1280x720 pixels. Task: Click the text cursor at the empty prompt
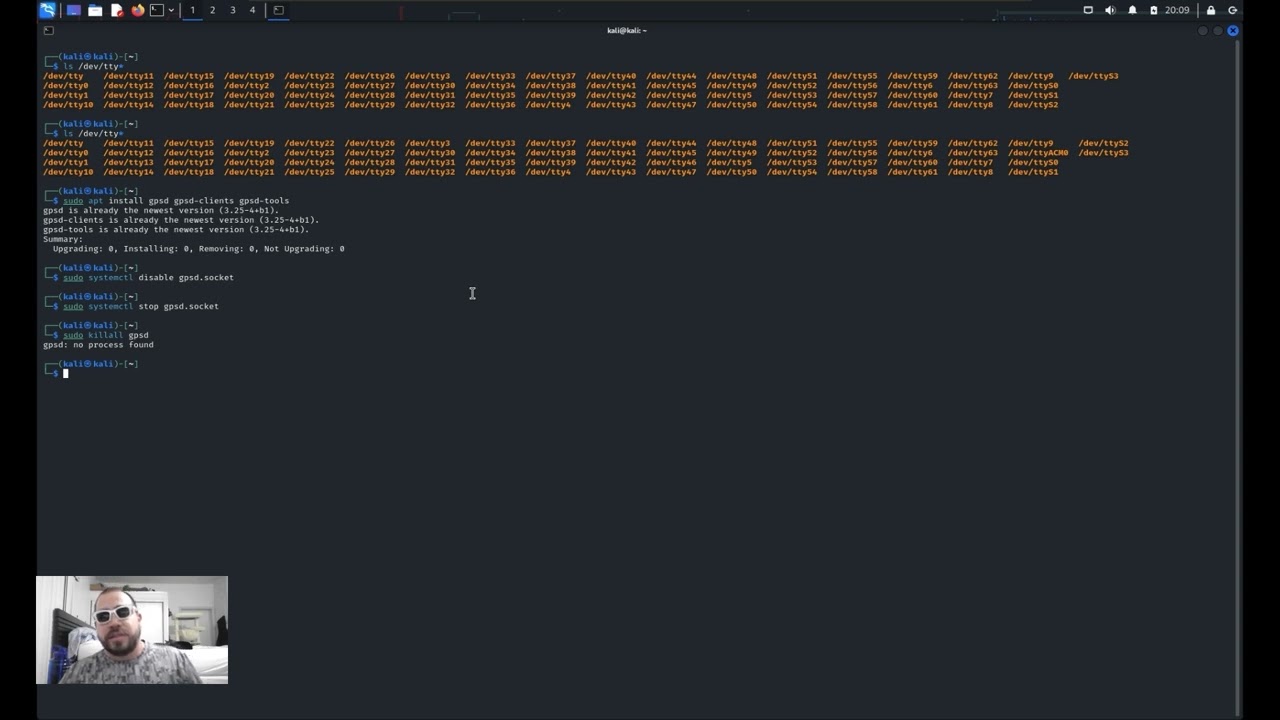tap(66, 373)
